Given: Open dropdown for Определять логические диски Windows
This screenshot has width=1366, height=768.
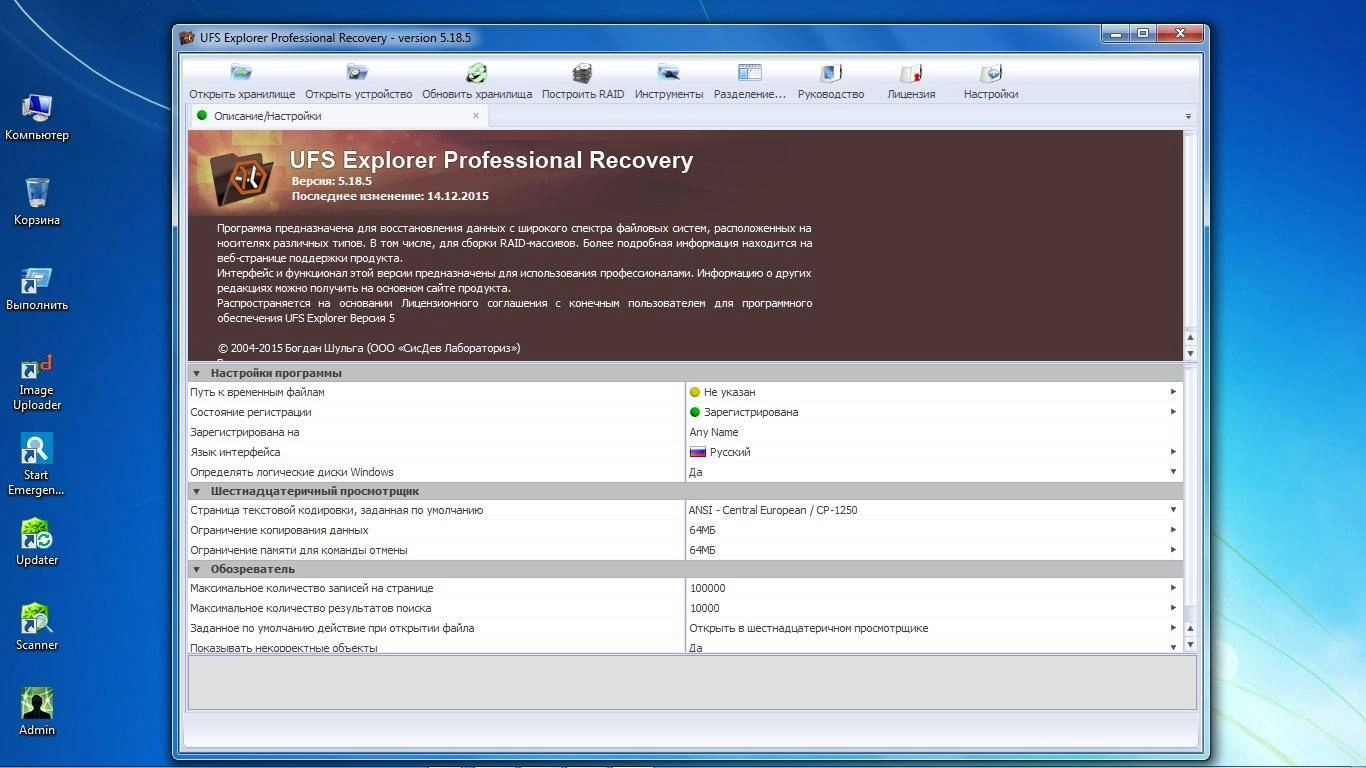Looking at the screenshot, I should [x=1174, y=472].
